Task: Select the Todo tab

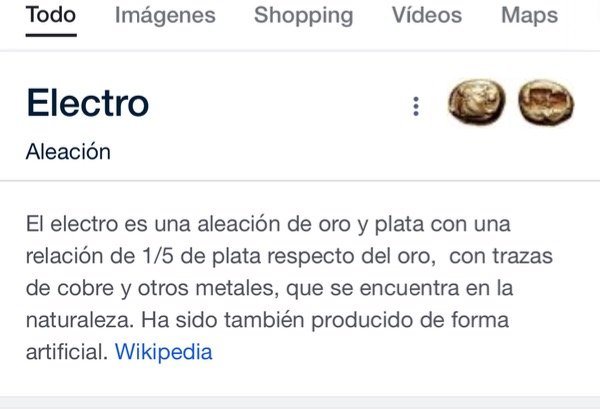Action: click(x=51, y=15)
